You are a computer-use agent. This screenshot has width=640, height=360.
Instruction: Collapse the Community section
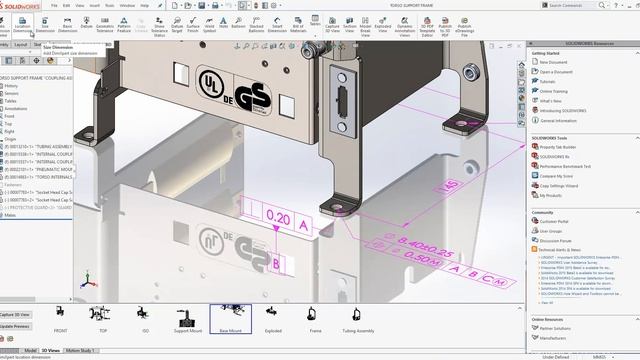[x=637, y=213]
